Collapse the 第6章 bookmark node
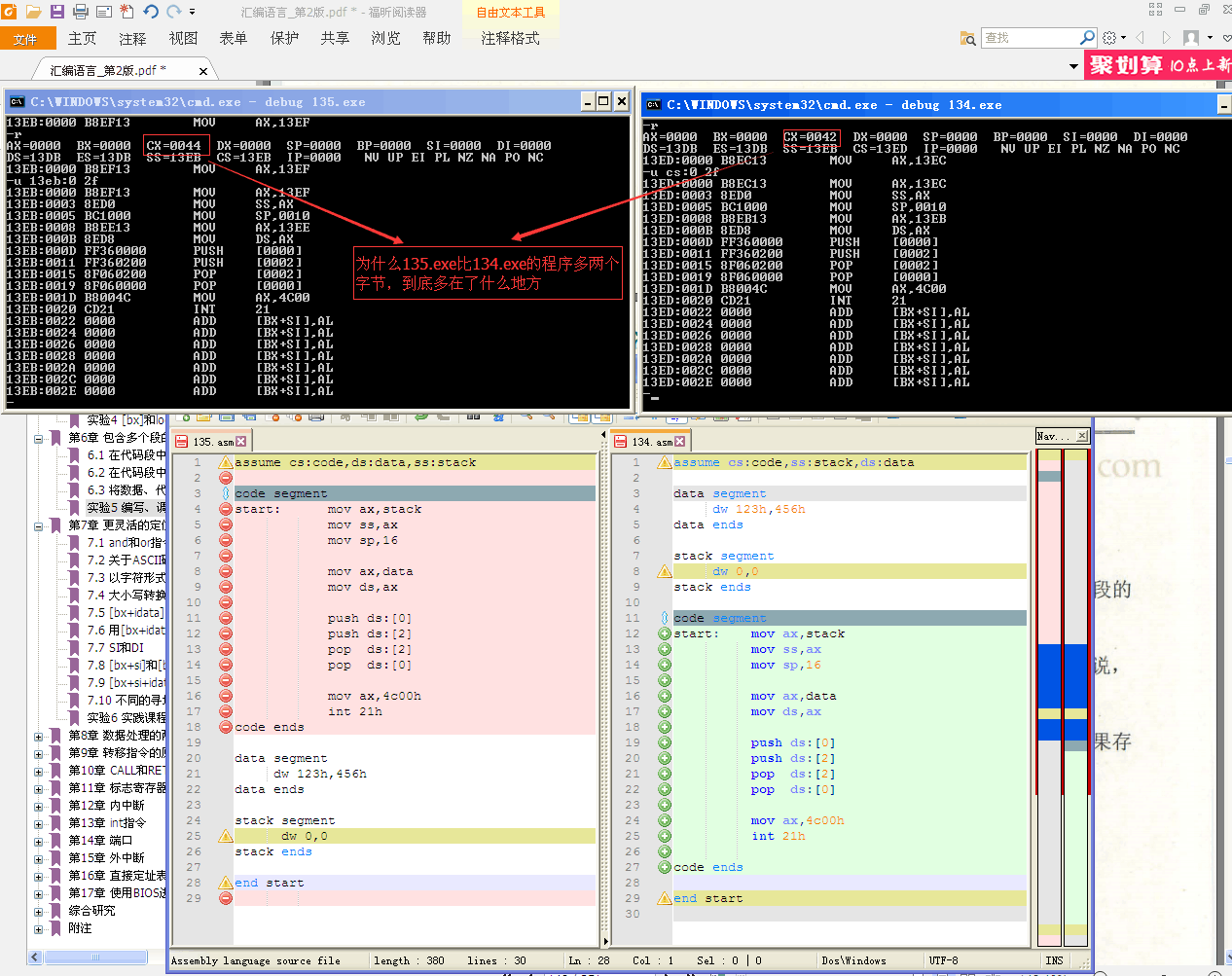The width and height of the screenshot is (1232, 976). click(x=39, y=438)
